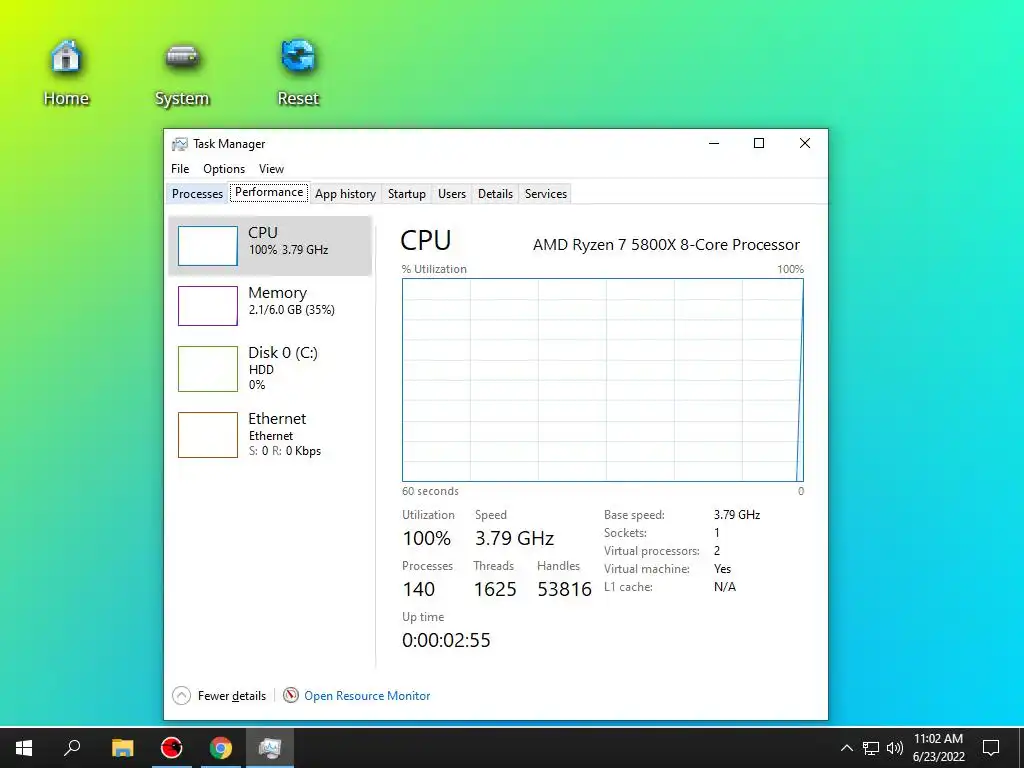Click the Windows Start button
Screen dimensions: 1024x768
point(24,748)
